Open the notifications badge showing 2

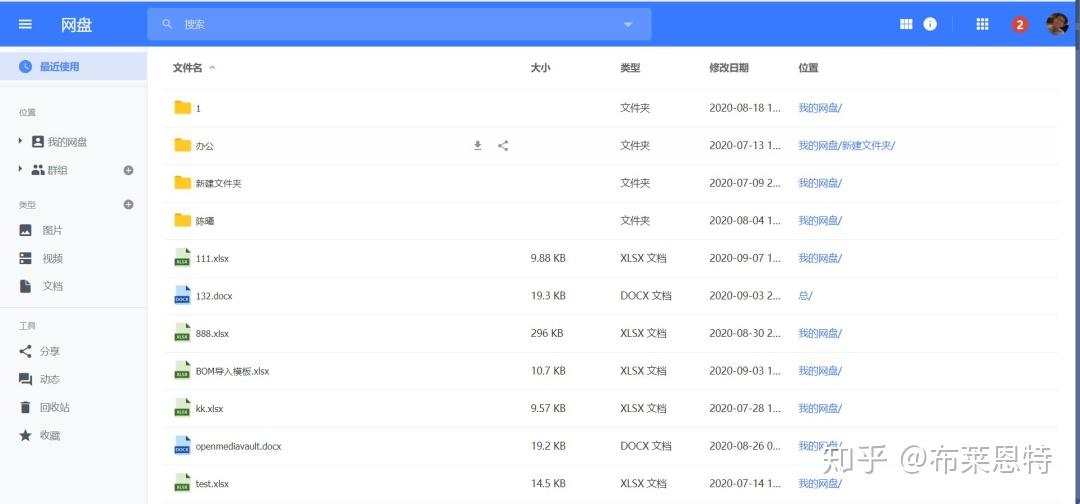tap(1019, 25)
